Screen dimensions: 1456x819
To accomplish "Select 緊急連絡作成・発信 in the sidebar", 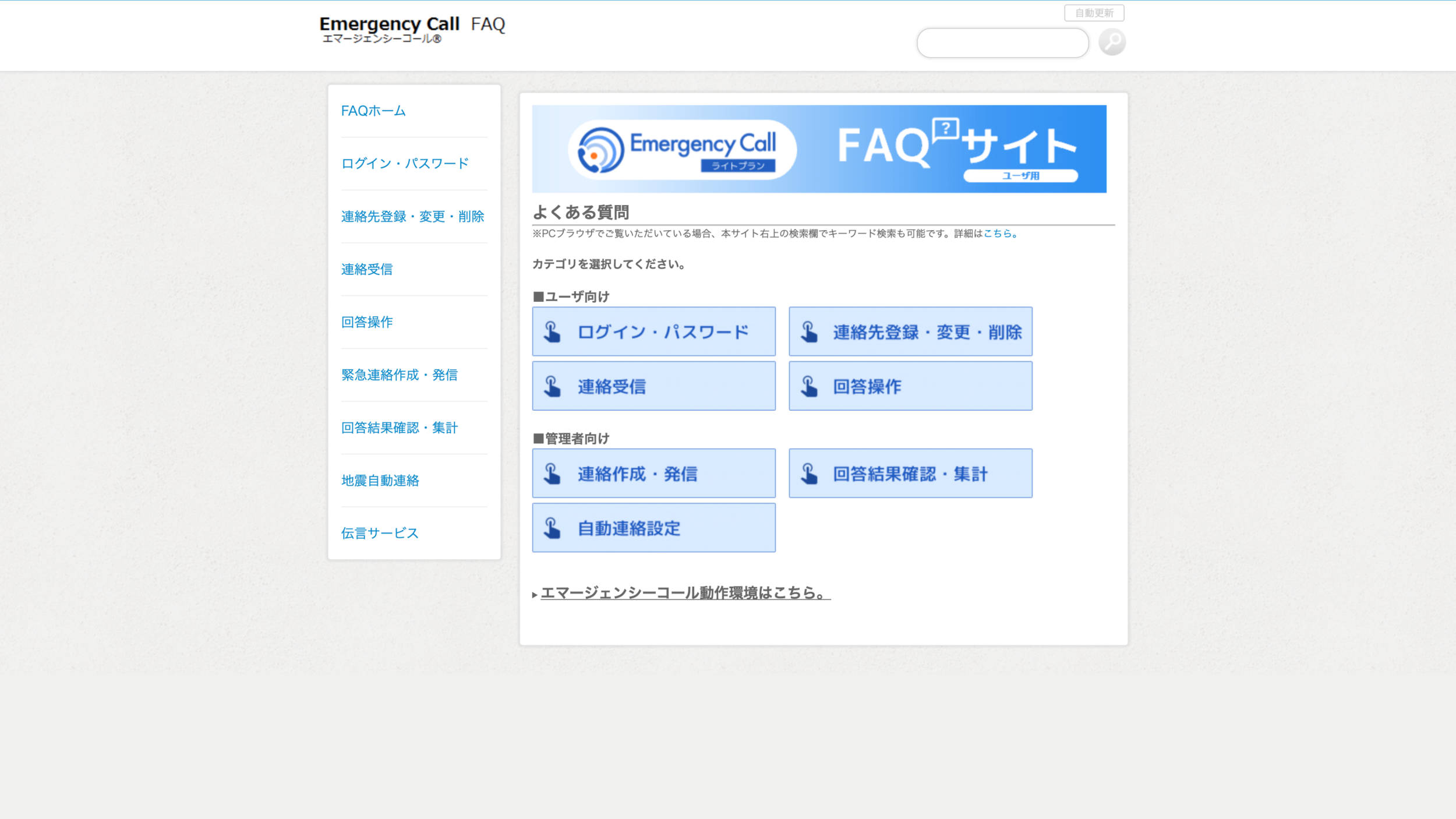I will click(400, 375).
